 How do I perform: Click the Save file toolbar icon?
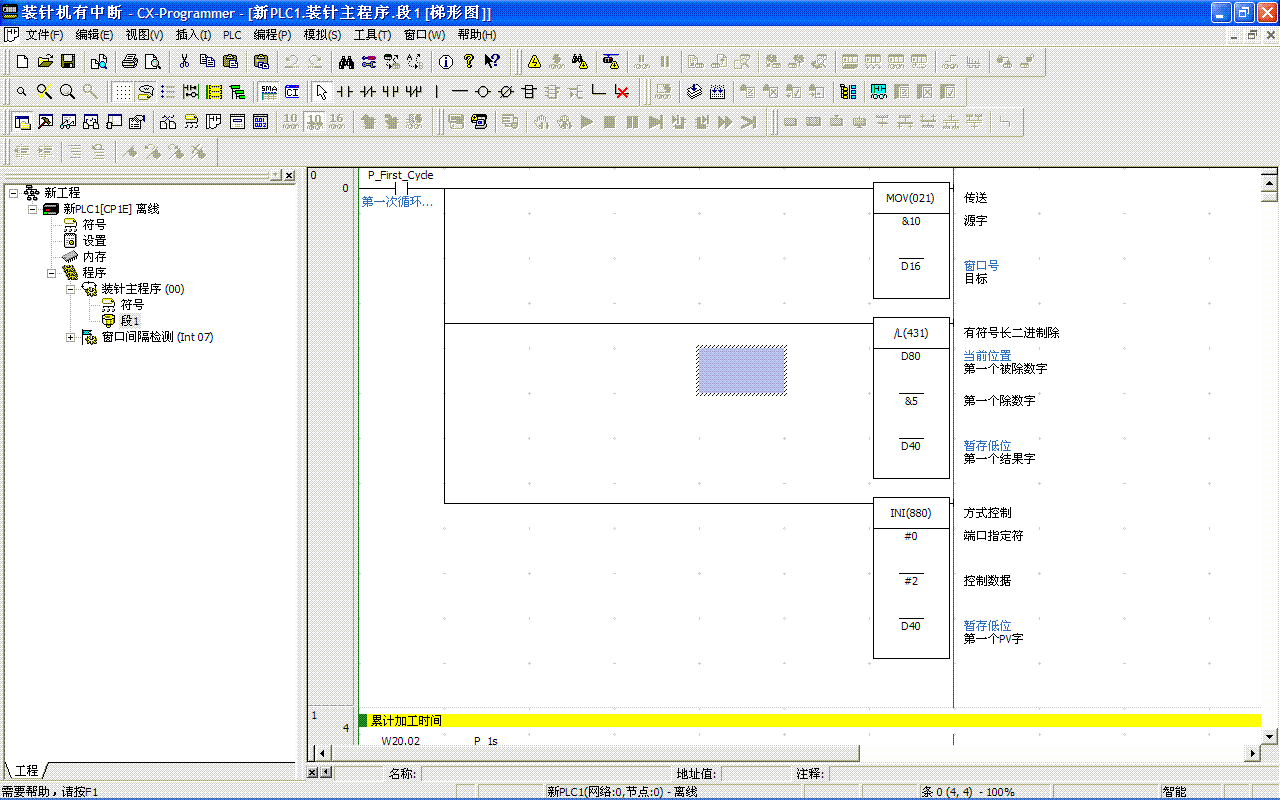coord(68,62)
